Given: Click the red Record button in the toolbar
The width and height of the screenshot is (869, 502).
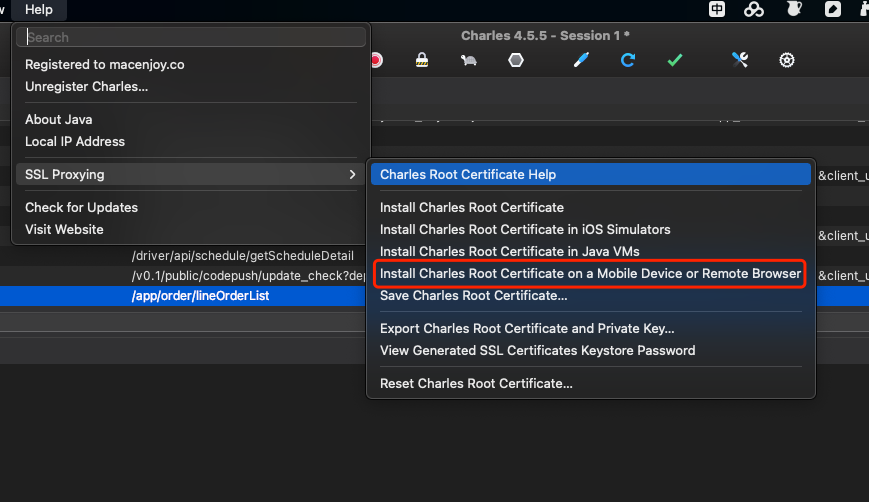Looking at the screenshot, I should pos(376,60).
